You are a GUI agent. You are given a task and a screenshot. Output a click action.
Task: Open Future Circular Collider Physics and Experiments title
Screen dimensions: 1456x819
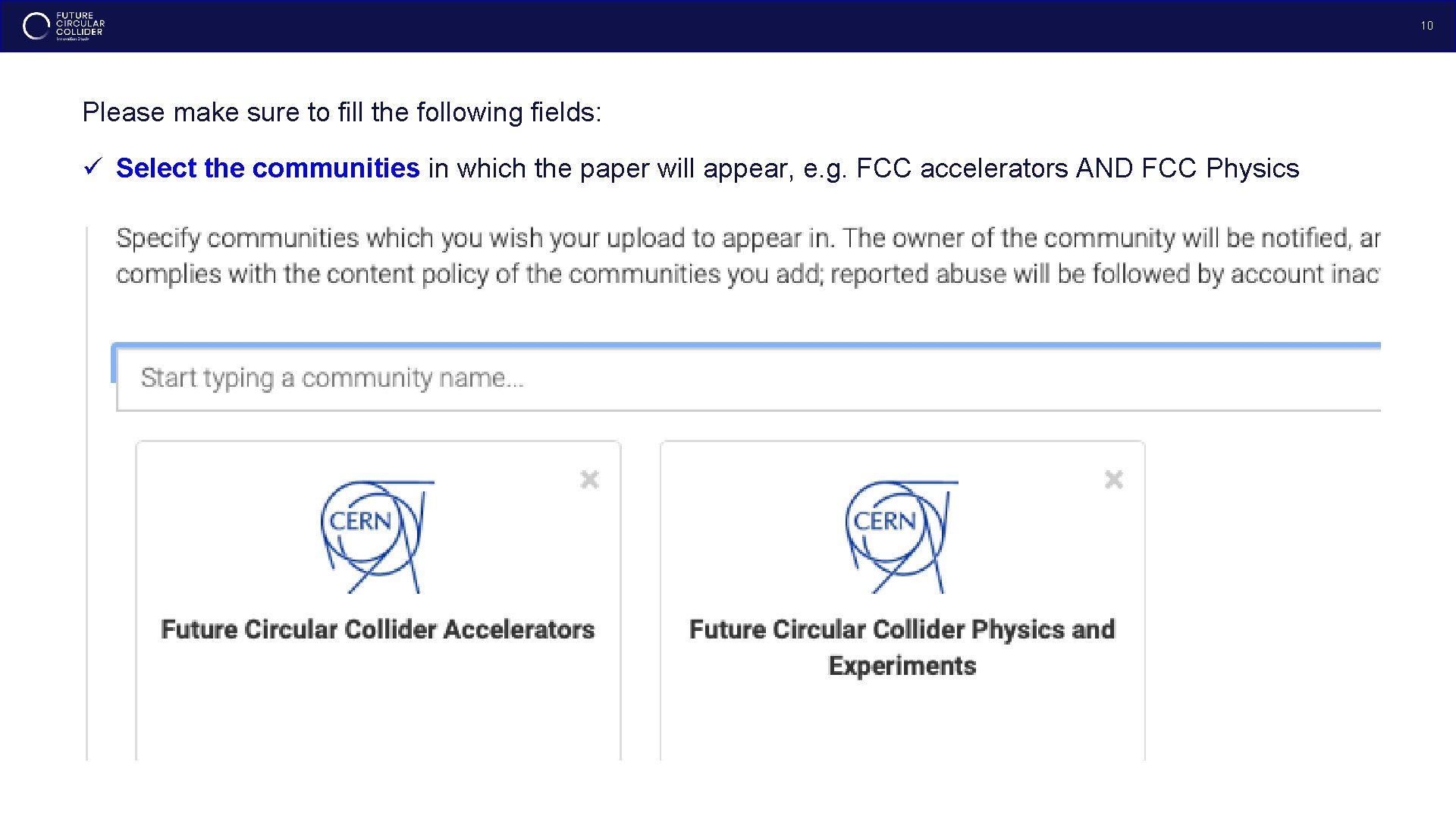tap(902, 629)
